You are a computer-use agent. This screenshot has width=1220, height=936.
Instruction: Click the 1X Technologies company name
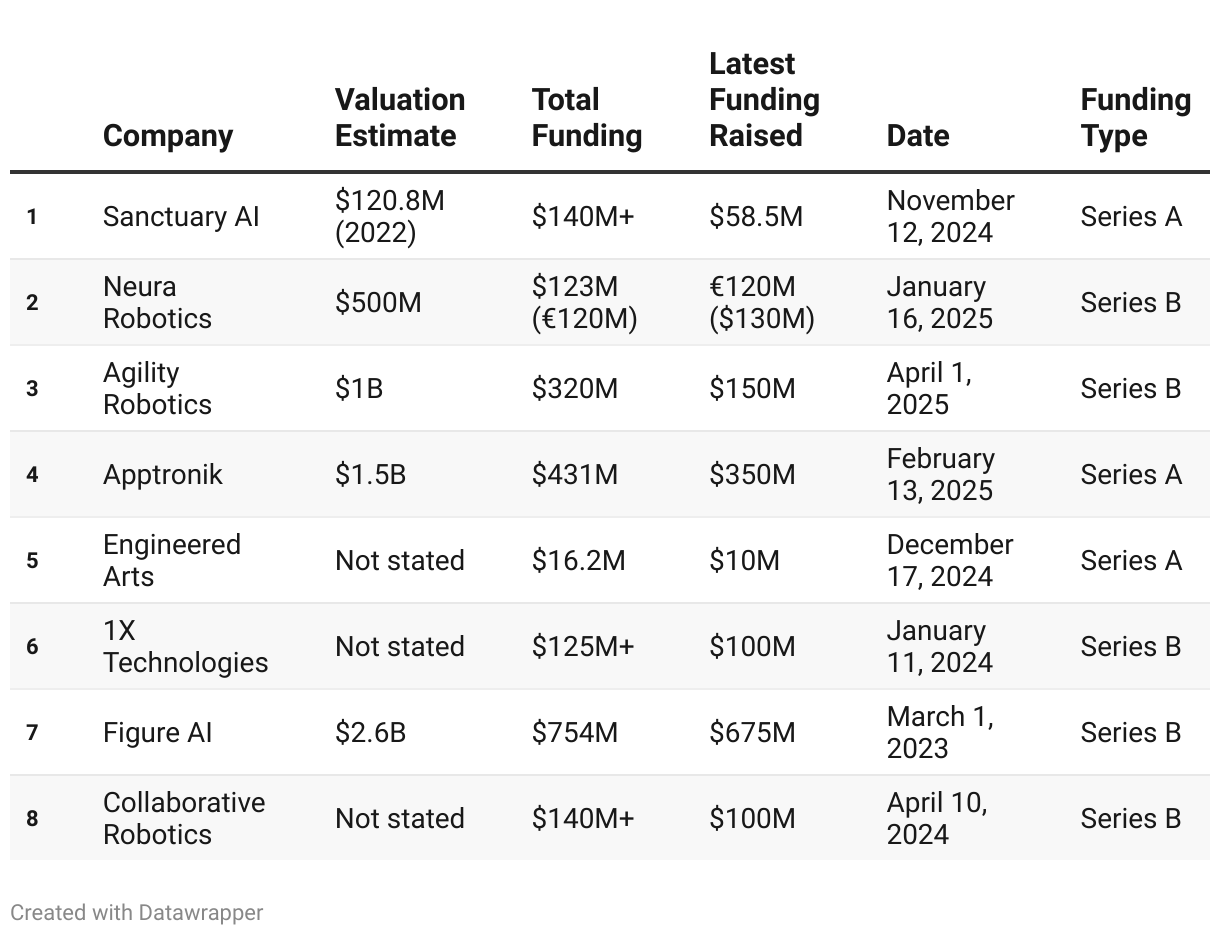click(185, 646)
